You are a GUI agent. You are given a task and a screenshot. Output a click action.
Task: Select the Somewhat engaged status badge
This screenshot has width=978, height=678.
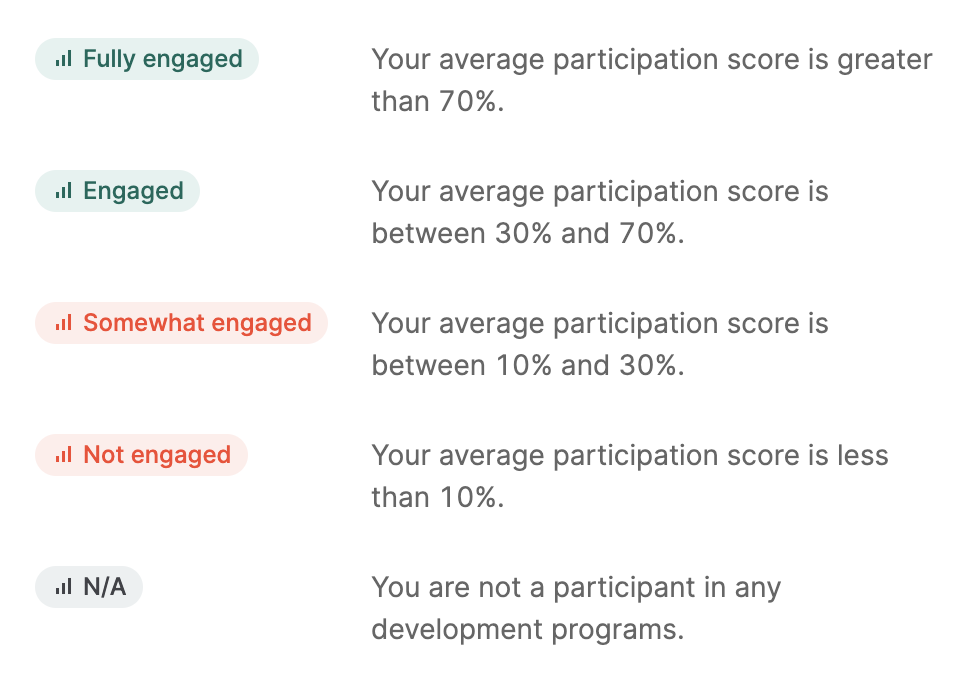(x=182, y=323)
